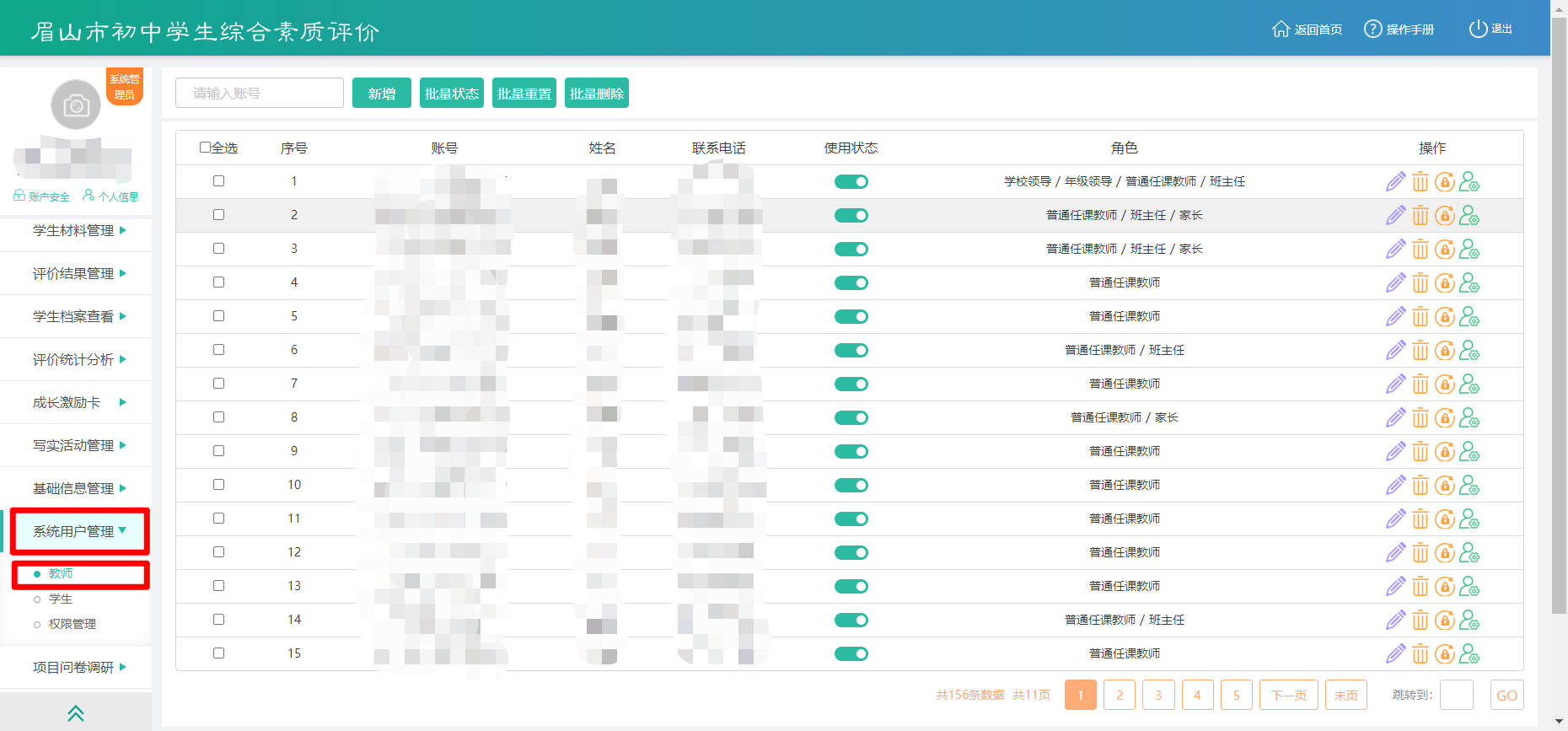Open the 个人信息 link
The width and height of the screenshot is (1568, 731).
click(110, 196)
